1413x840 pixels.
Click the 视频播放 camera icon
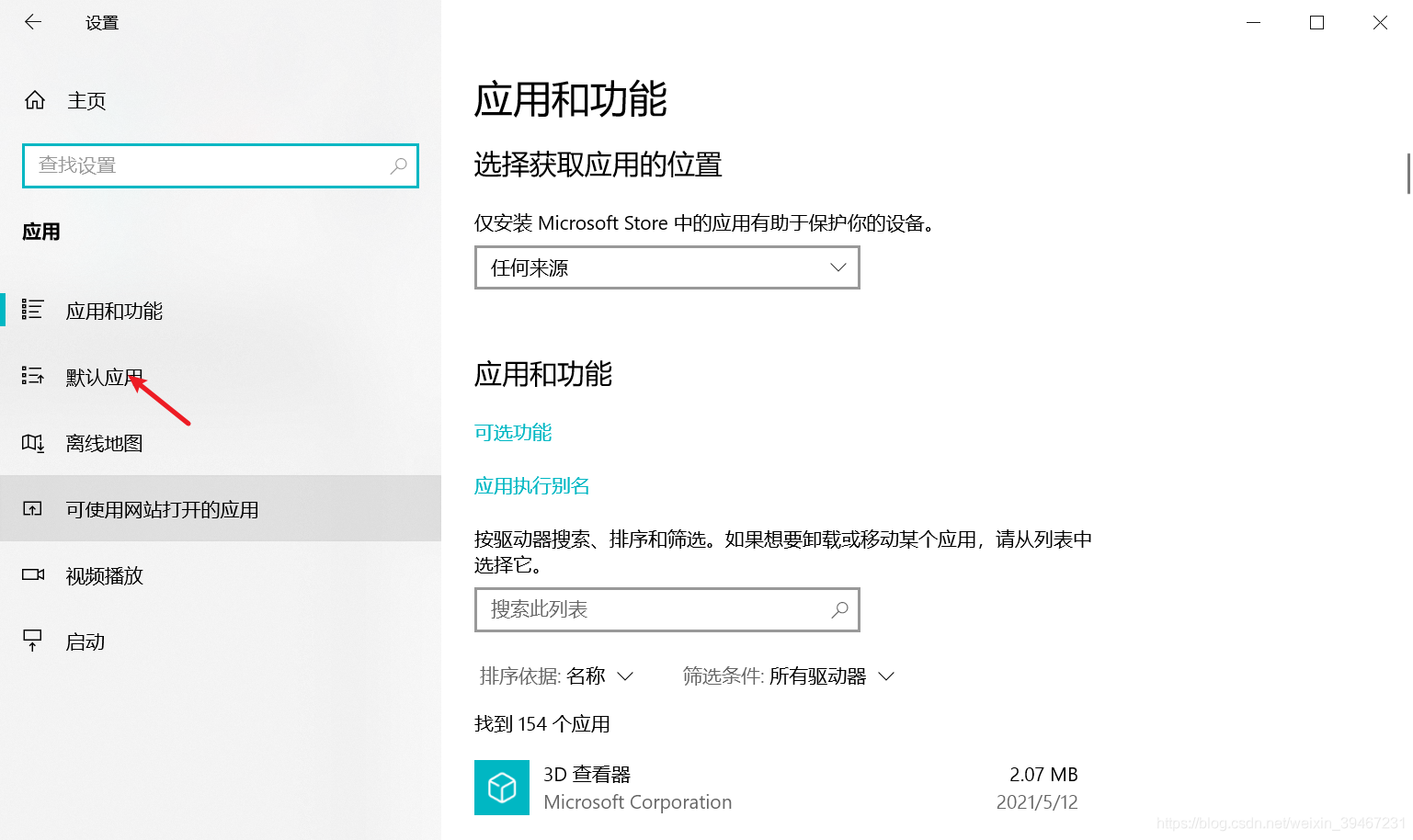(x=33, y=575)
